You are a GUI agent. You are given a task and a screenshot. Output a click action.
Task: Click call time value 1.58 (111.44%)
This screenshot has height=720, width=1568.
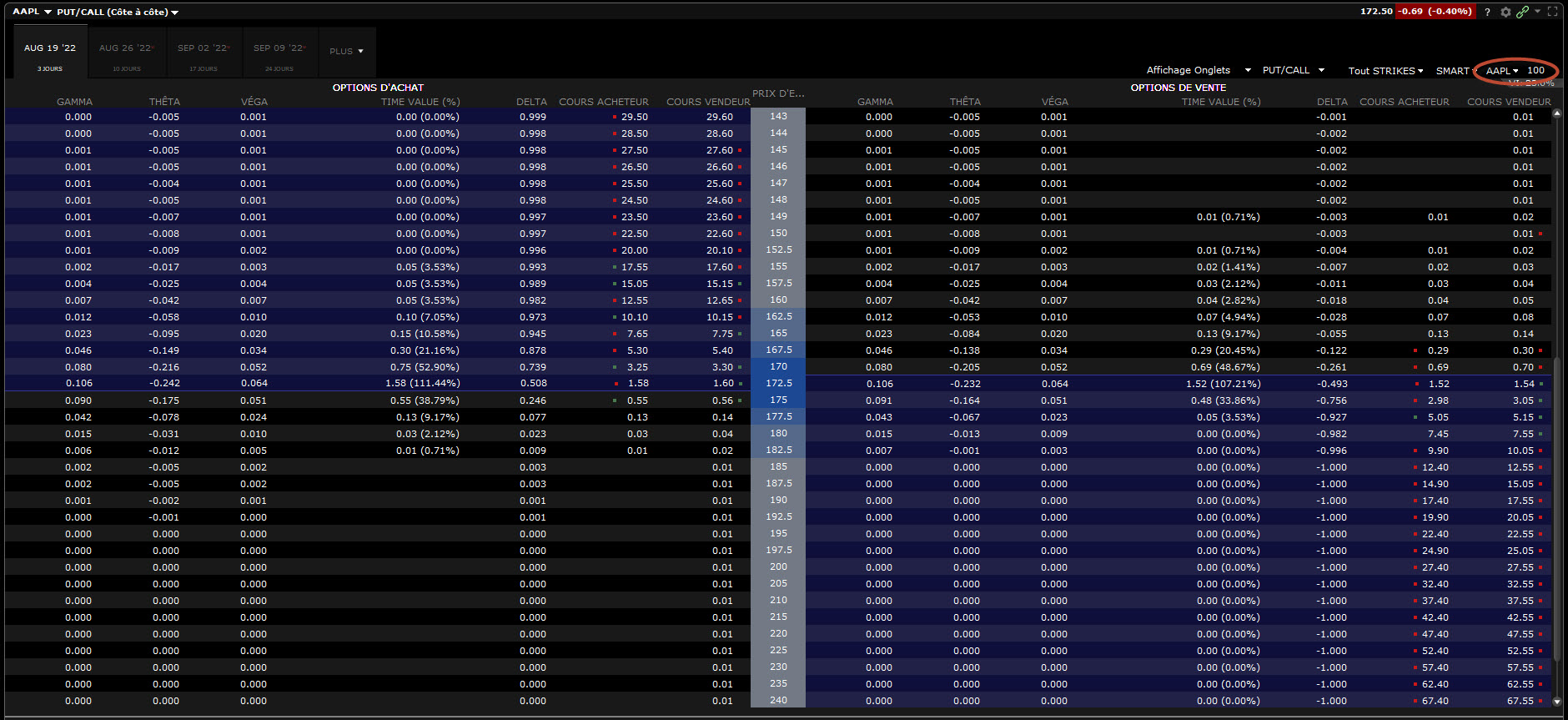click(423, 384)
